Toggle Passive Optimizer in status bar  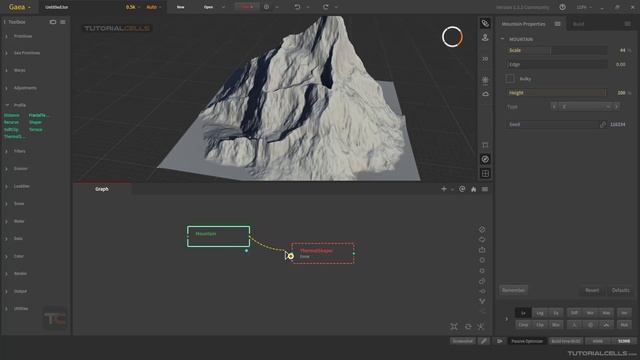(527, 341)
